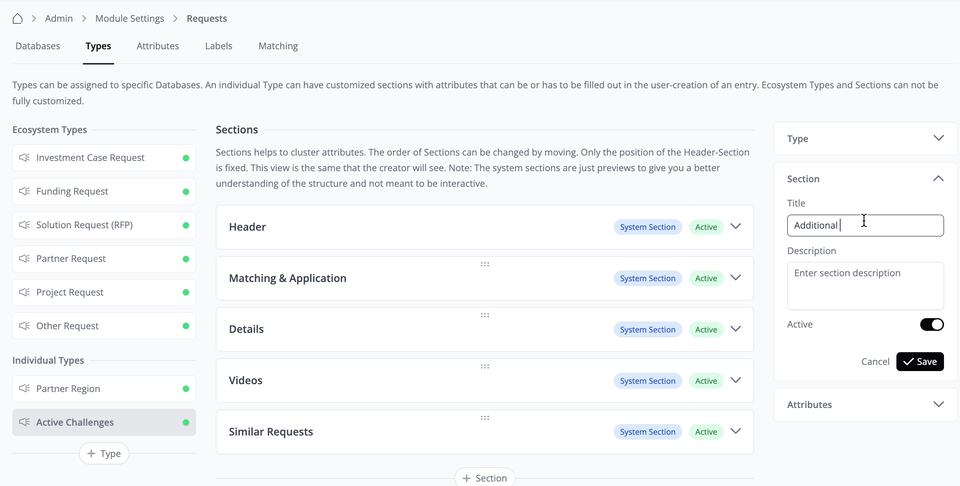The image size is (960, 486).
Task: Click the home icon in breadcrumb
Action: click(18, 18)
